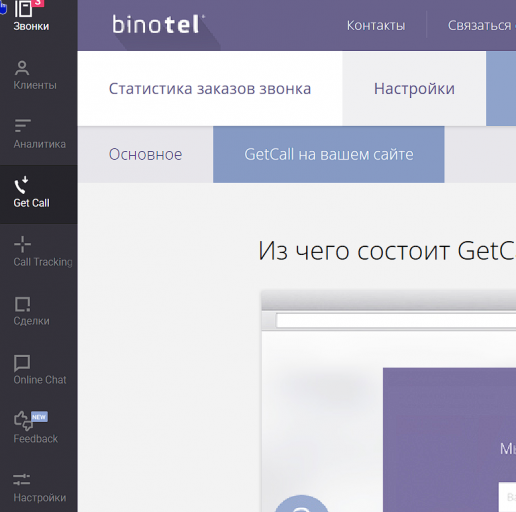Click the Feedback sidebar label

click(x=36, y=439)
